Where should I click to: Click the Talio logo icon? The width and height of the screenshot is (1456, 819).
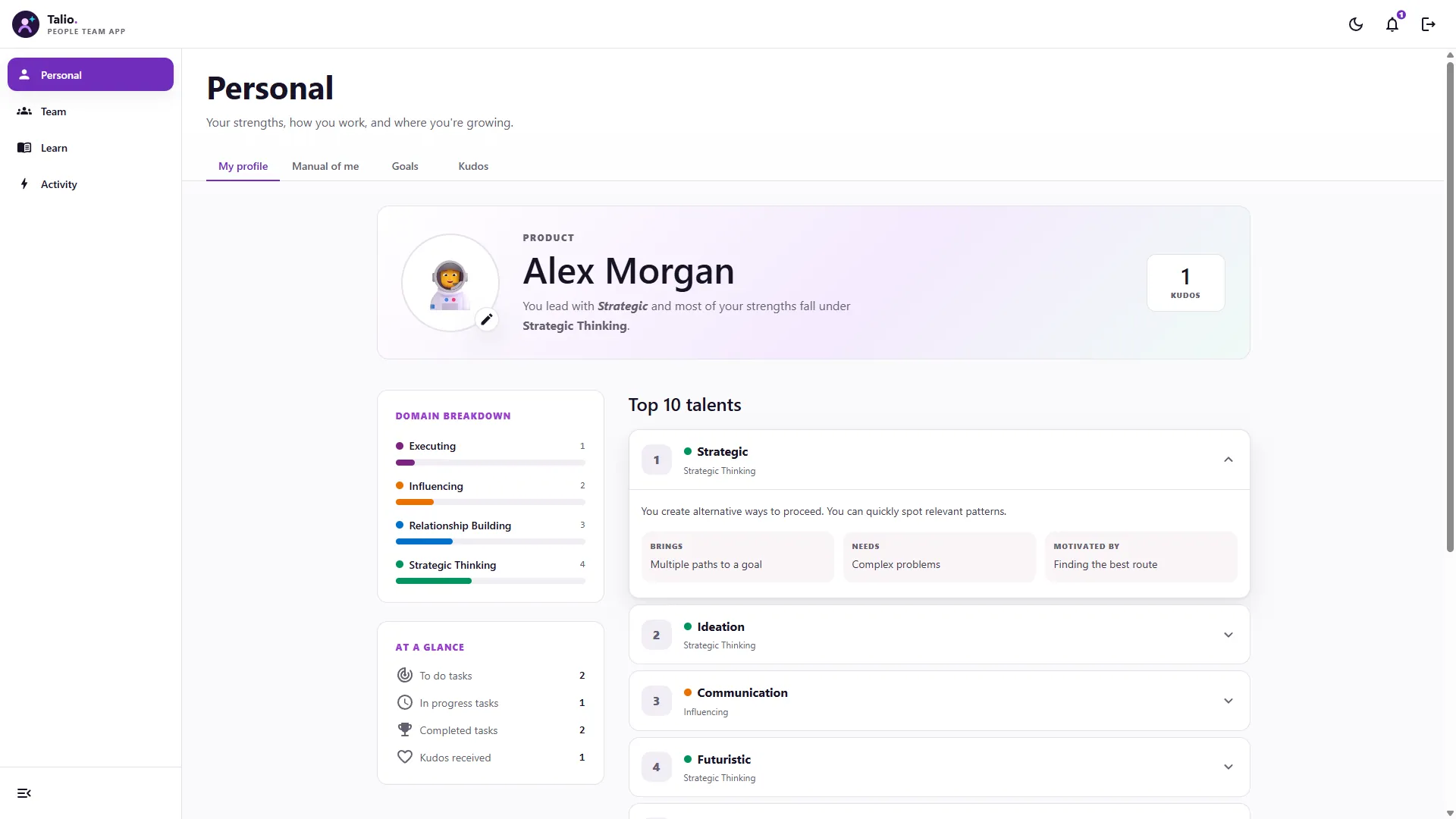click(26, 24)
